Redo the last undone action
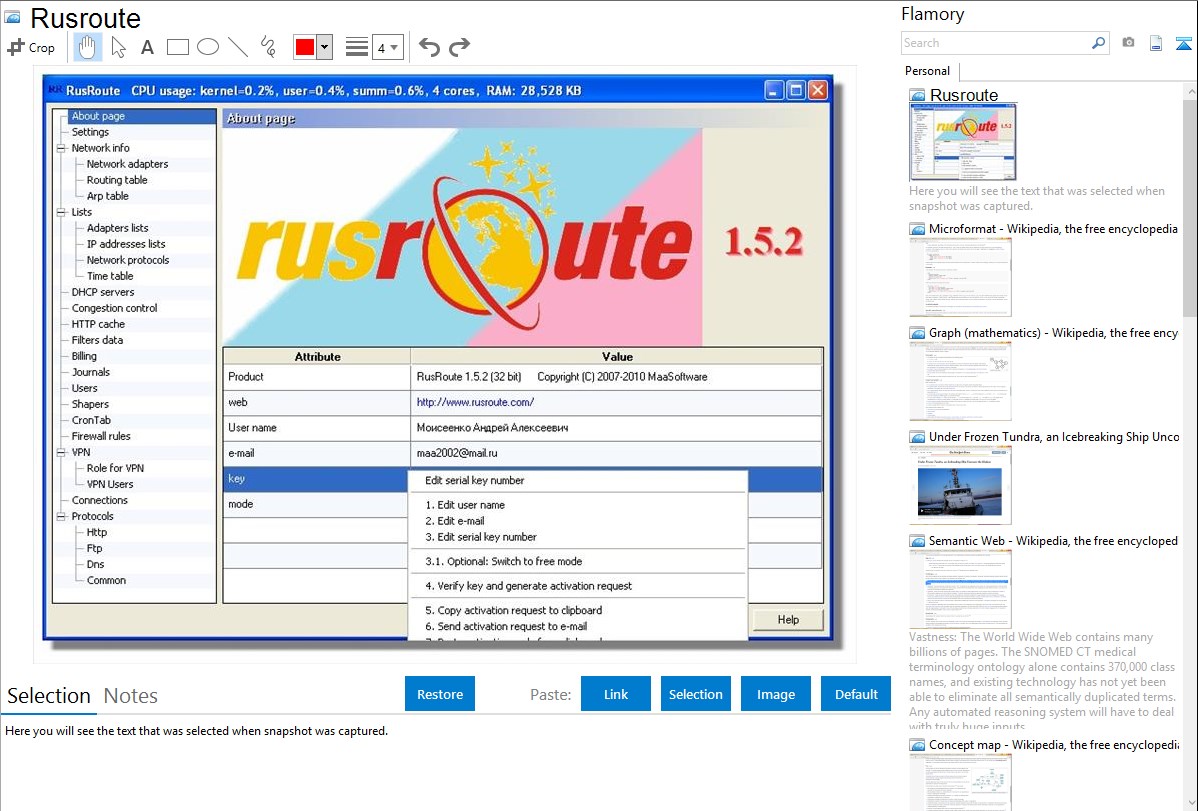This screenshot has height=811, width=1198. [x=459, y=47]
